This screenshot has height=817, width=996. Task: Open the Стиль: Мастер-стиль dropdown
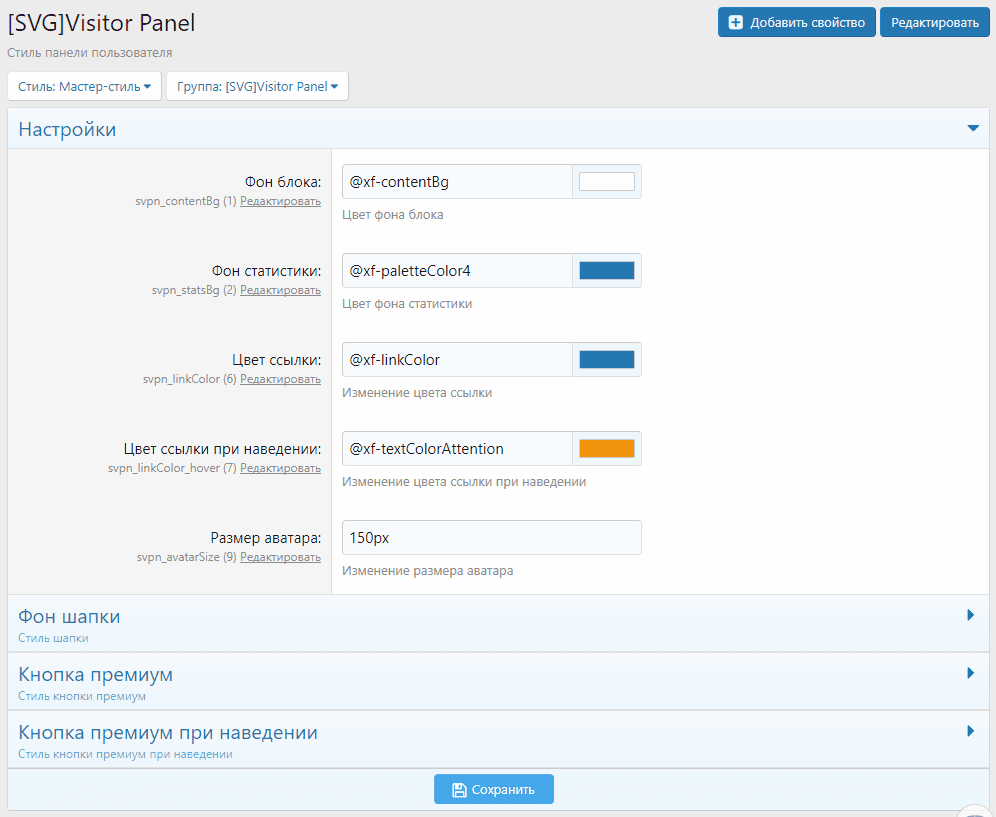pyautogui.click(x=84, y=87)
